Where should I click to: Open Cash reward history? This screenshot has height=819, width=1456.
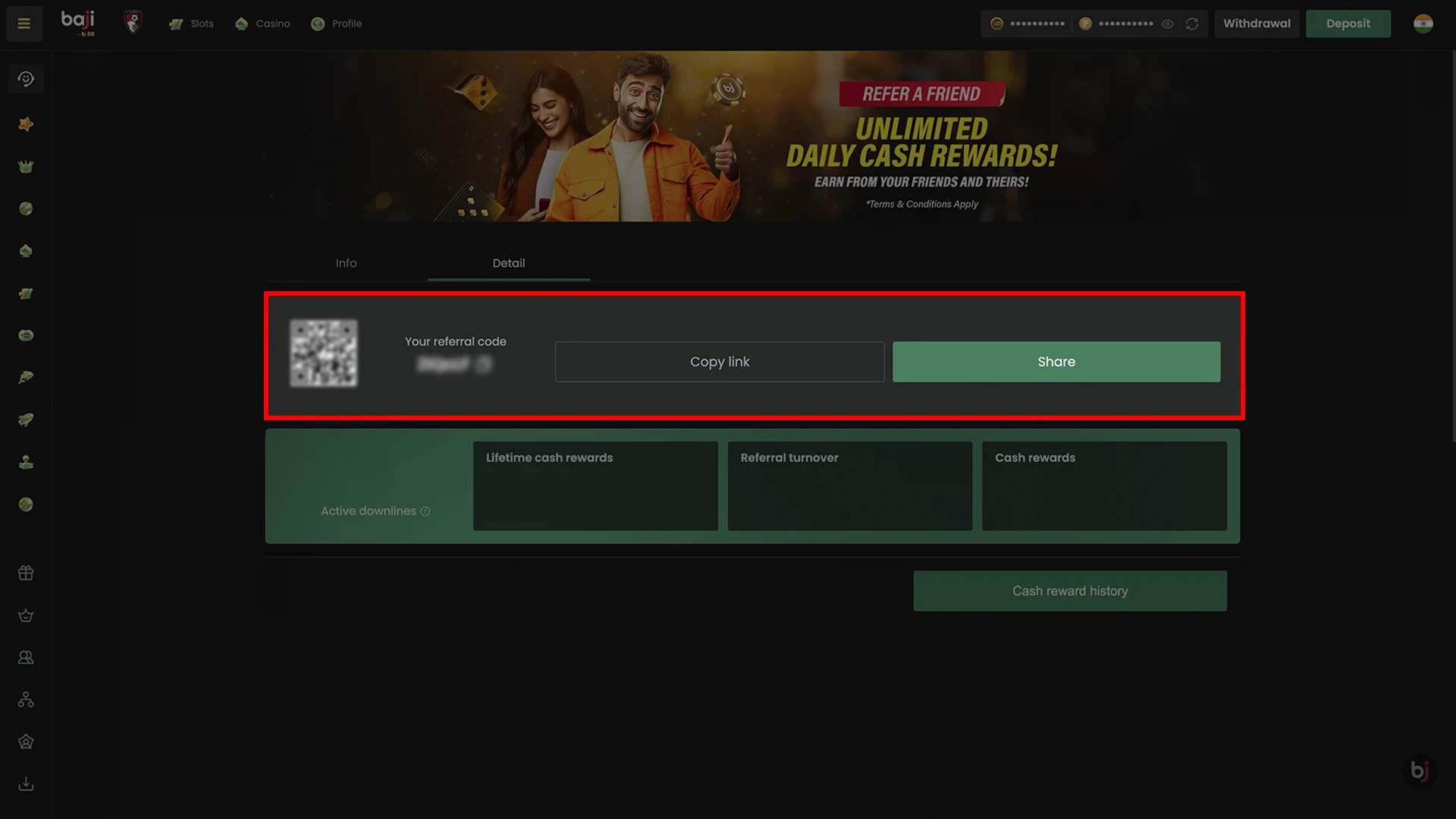click(1069, 591)
